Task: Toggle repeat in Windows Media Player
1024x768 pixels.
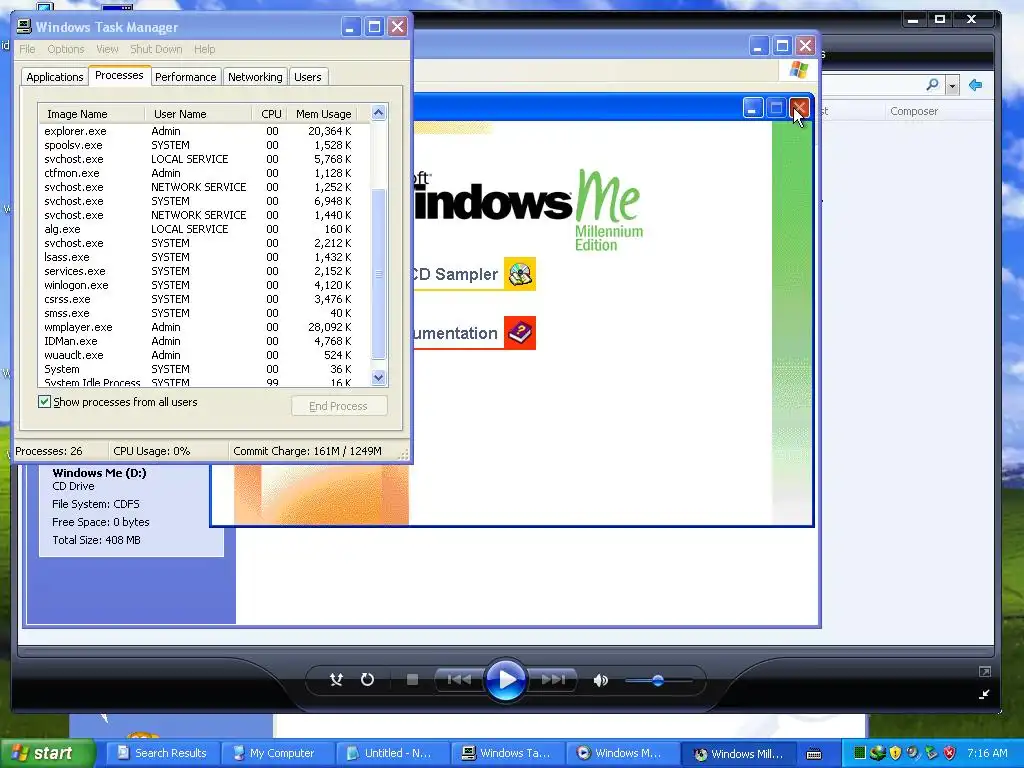Action: tap(368, 680)
